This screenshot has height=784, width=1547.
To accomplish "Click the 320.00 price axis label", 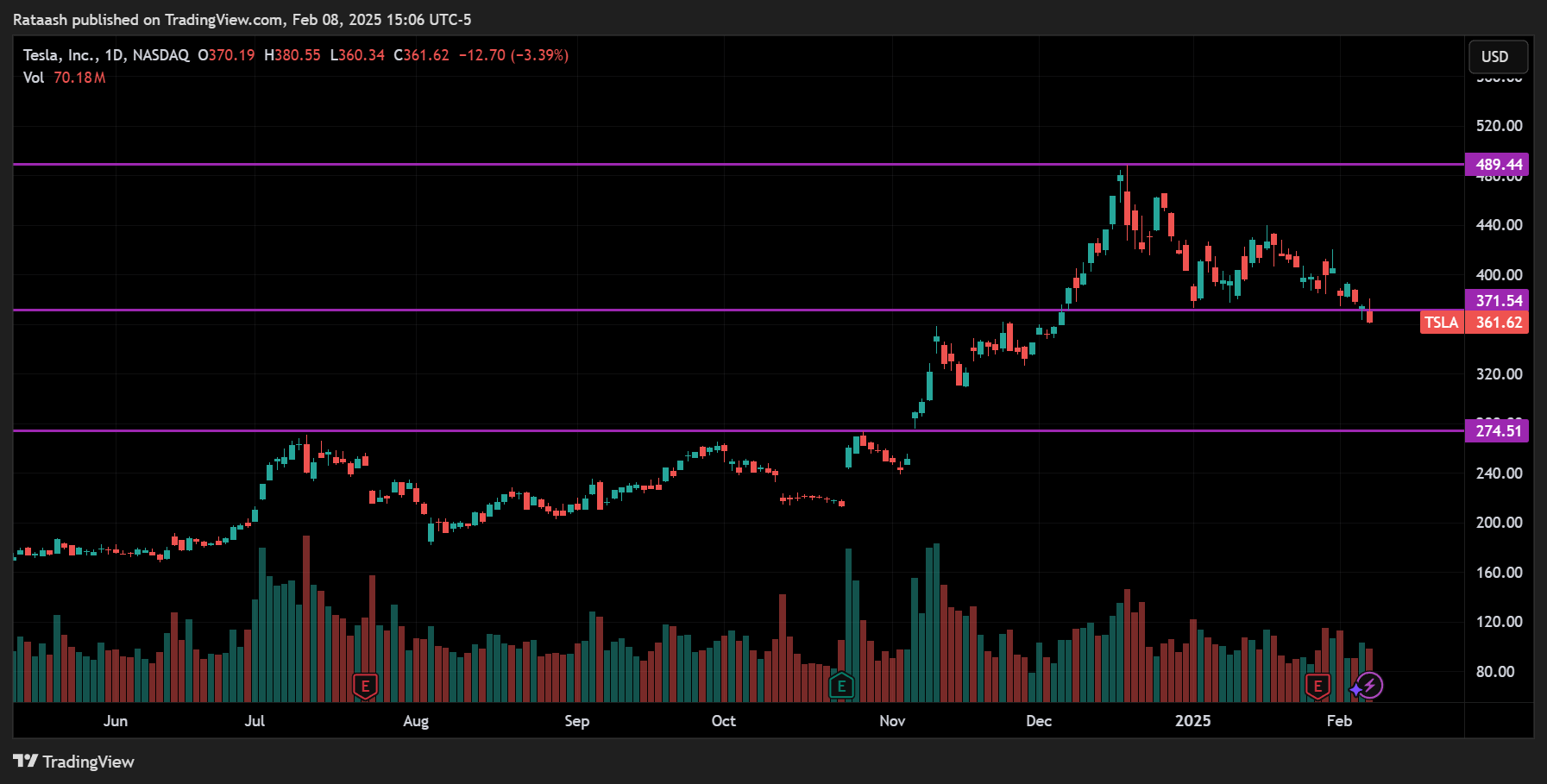I will point(1499,374).
